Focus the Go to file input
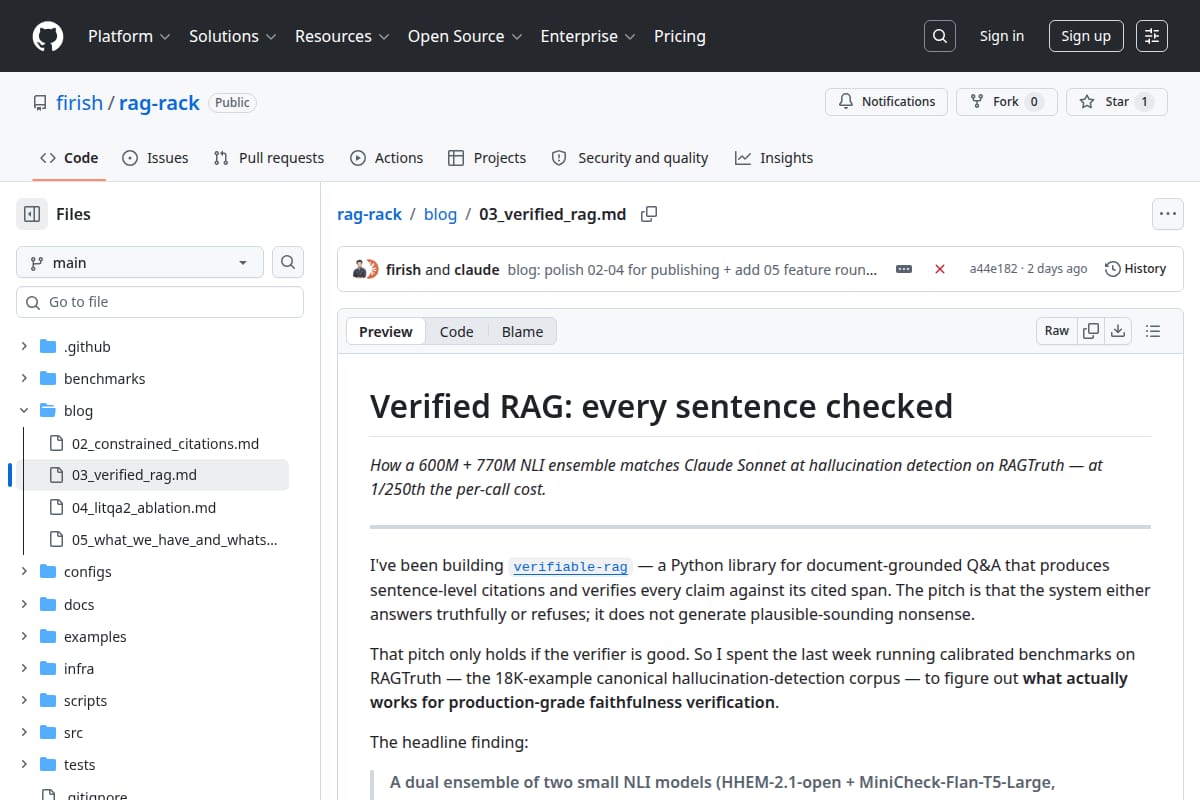This screenshot has height=800, width=1200. pyautogui.click(x=160, y=302)
